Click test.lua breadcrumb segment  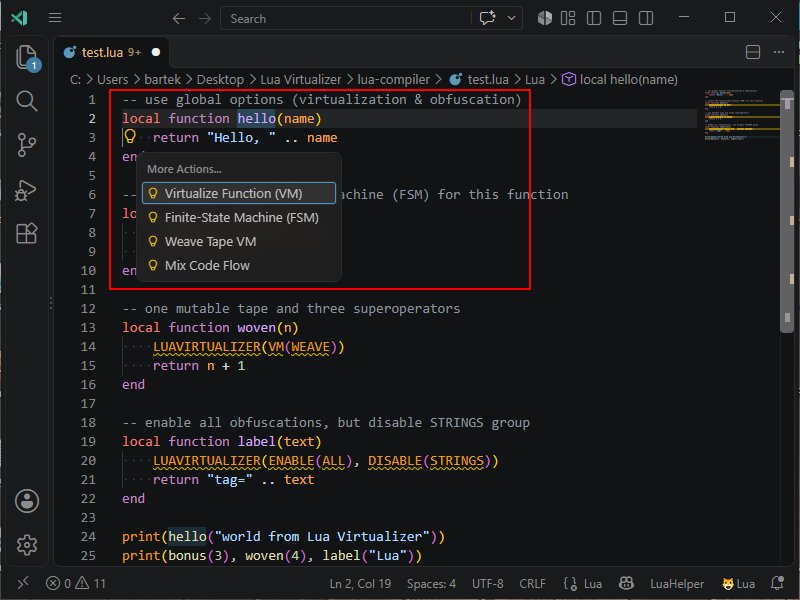[488, 80]
